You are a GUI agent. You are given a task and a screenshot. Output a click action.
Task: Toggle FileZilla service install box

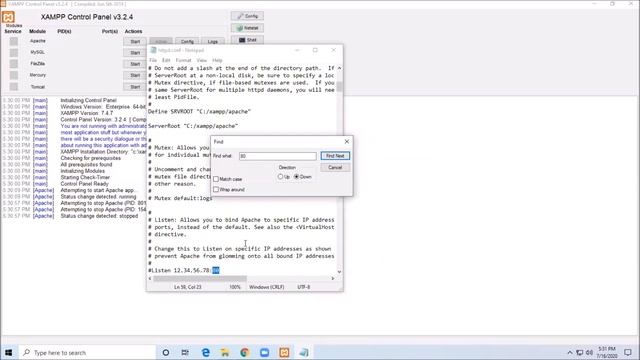13,64
